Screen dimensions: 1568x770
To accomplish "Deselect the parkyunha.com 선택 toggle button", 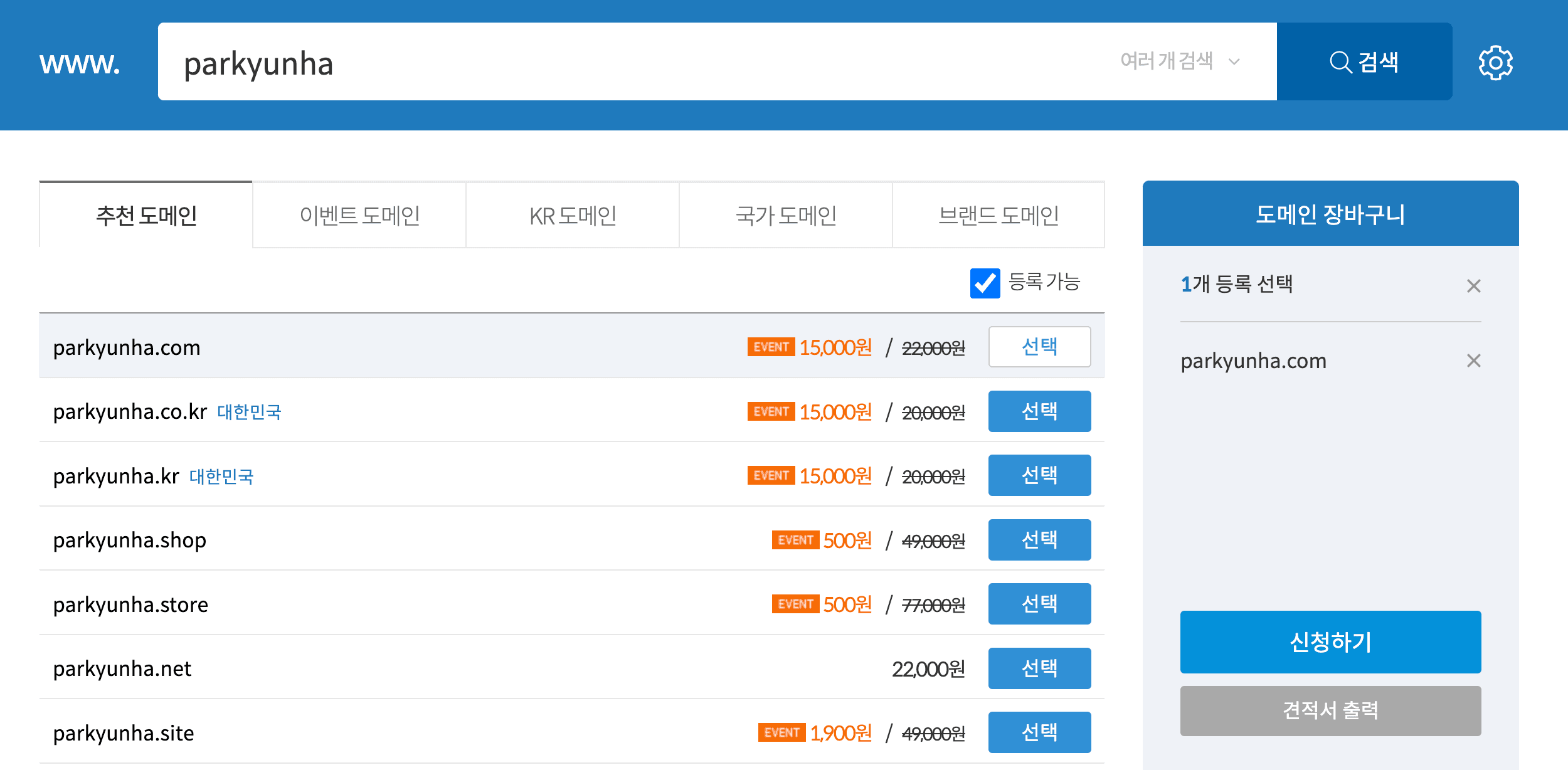I will (1039, 347).
